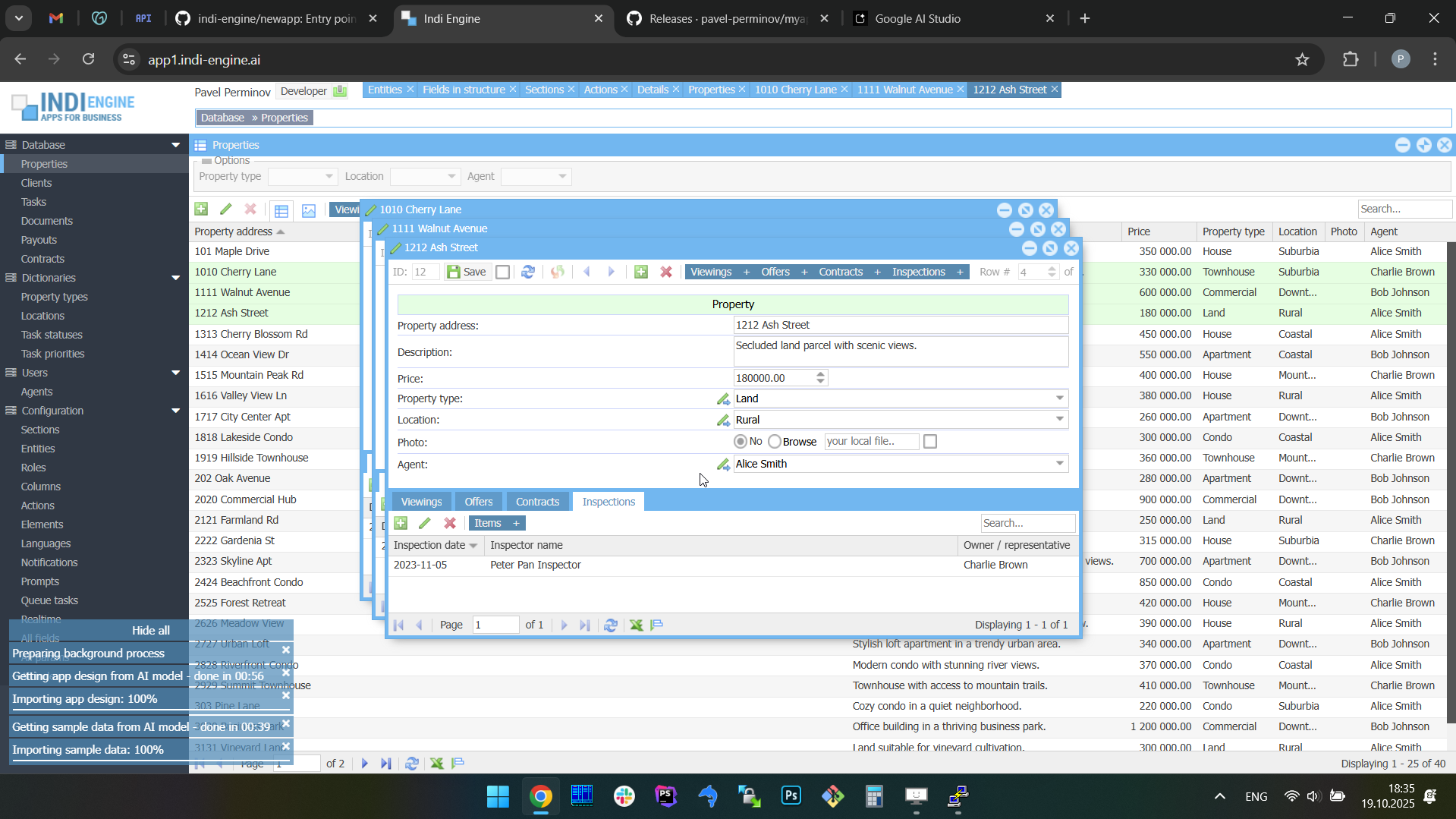1456x819 pixels.
Task: Switch to the Viewings tab
Action: (421, 502)
